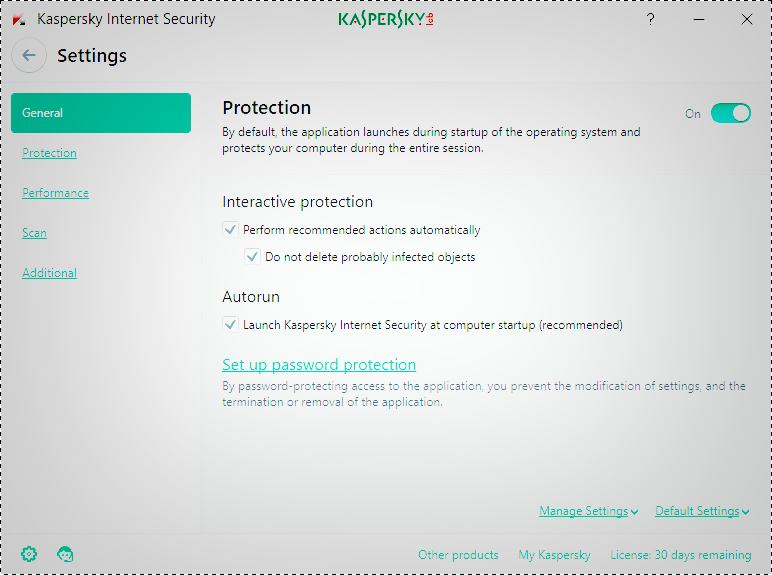This screenshot has height=575, width=772.
Task: Open help with the question mark icon
Action: pos(651,19)
